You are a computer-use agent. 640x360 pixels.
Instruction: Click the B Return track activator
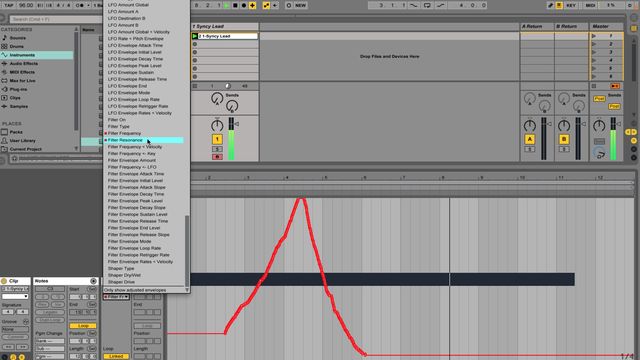(564, 140)
